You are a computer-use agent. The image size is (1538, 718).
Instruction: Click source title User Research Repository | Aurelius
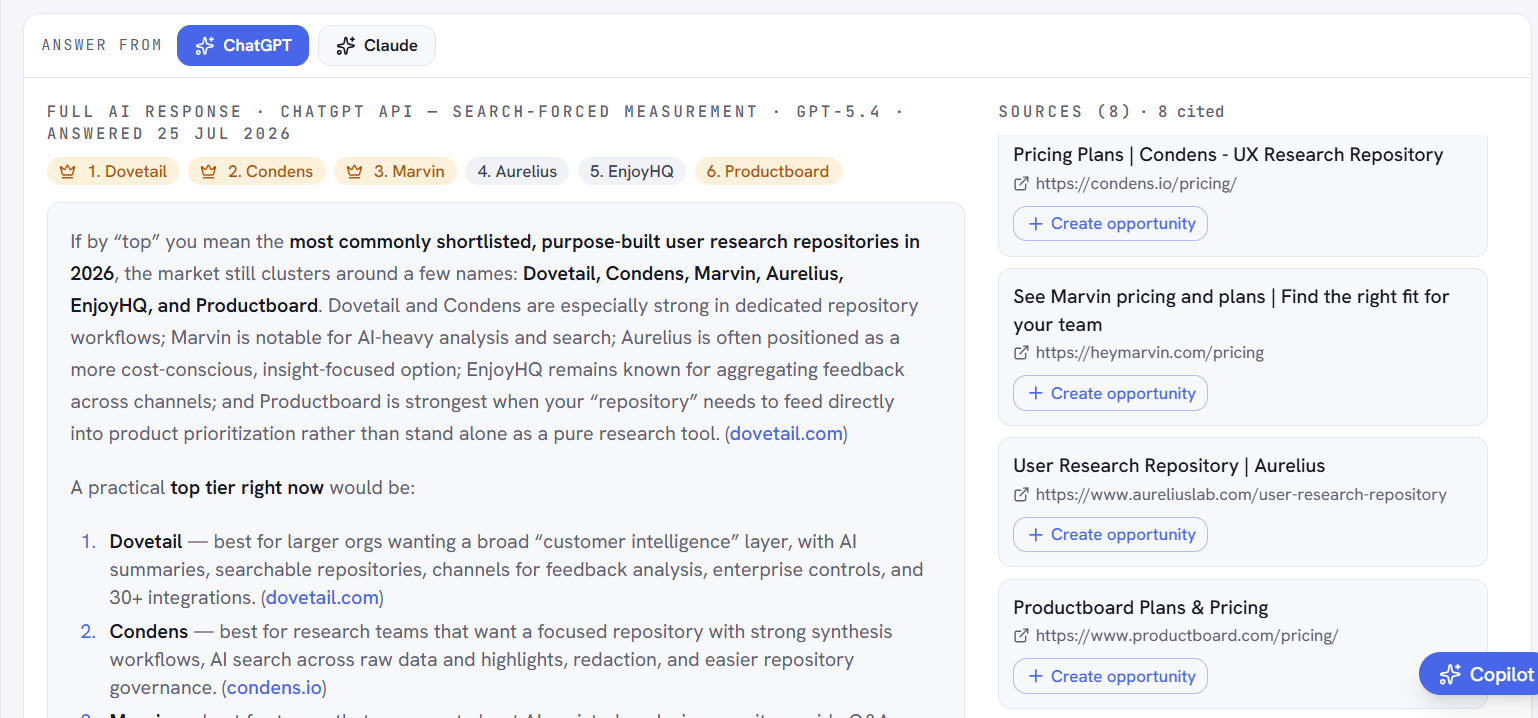pos(1169,466)
